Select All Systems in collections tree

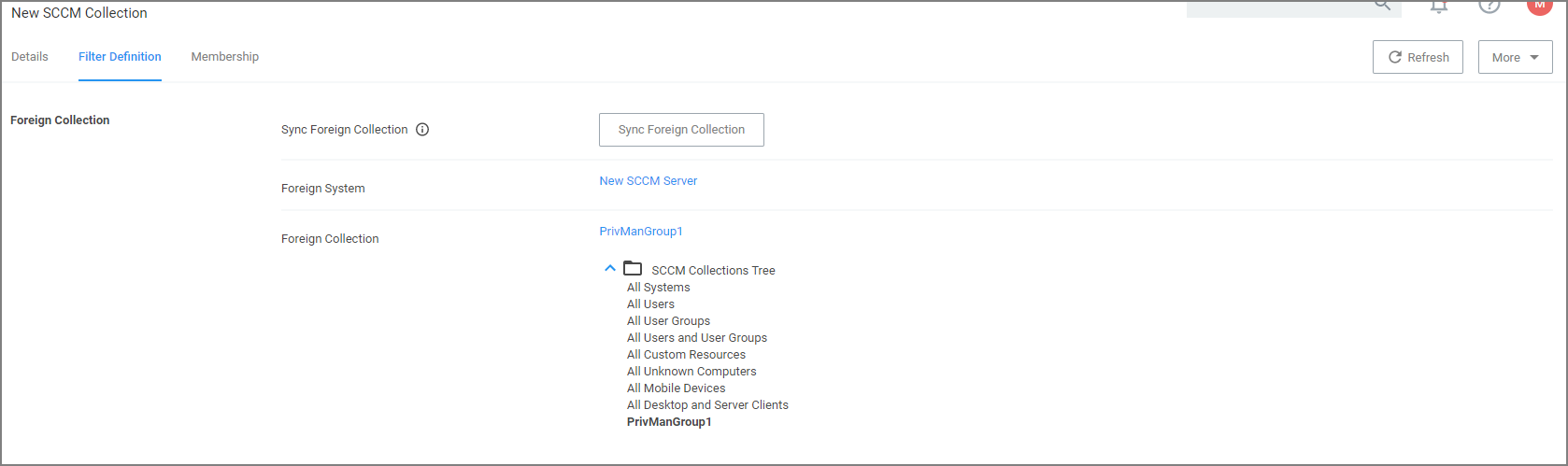tap(658, 288)
